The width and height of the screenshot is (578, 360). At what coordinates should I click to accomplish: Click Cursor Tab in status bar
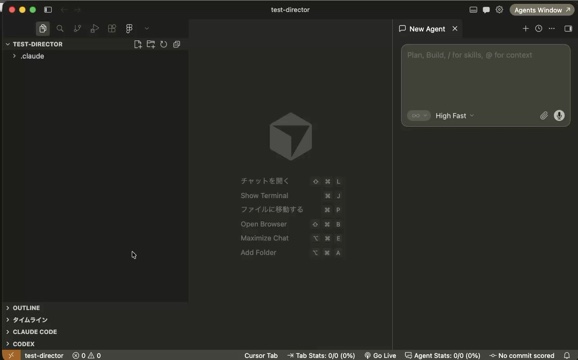261,356
